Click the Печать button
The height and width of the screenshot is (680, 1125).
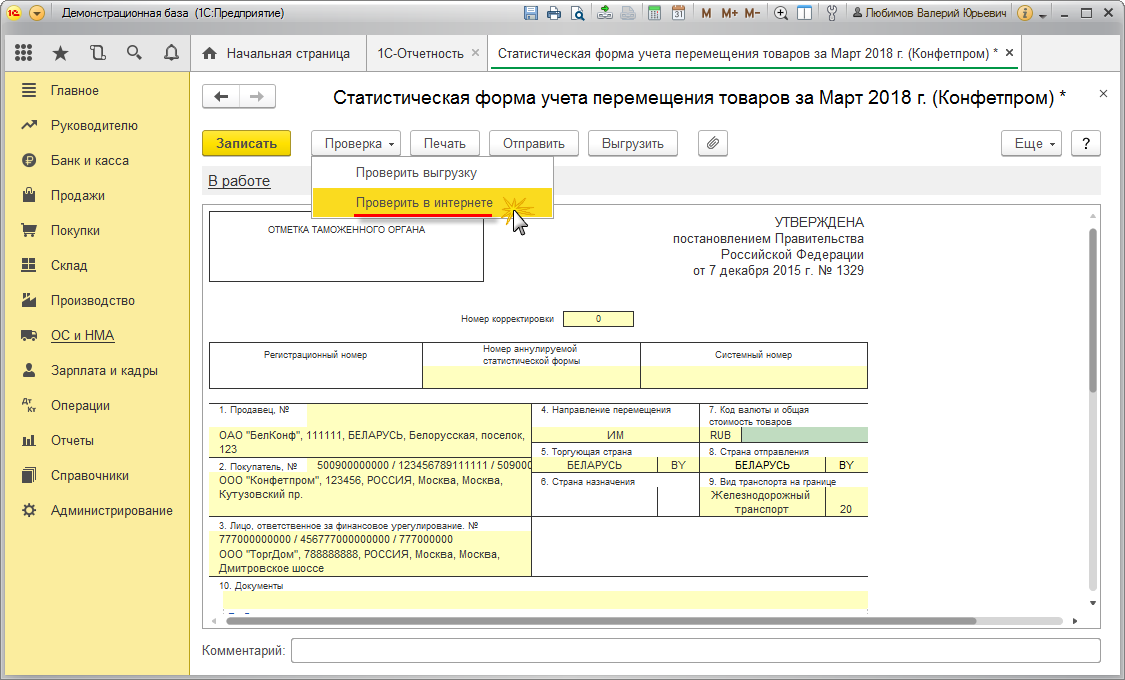coord(445,143)
